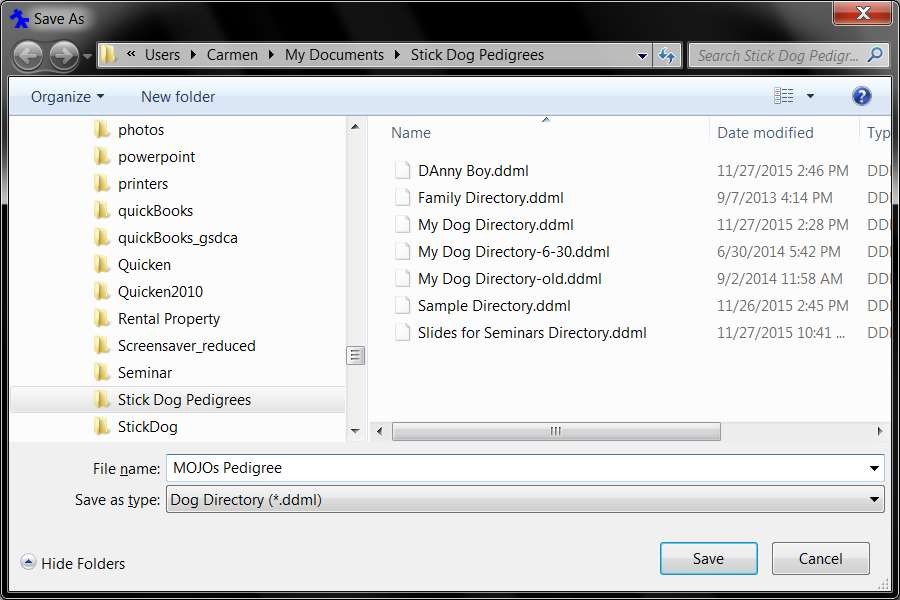Select the Sample Directory.ddml document icon
Screen dimensions: 900x600
pos(403,305)
